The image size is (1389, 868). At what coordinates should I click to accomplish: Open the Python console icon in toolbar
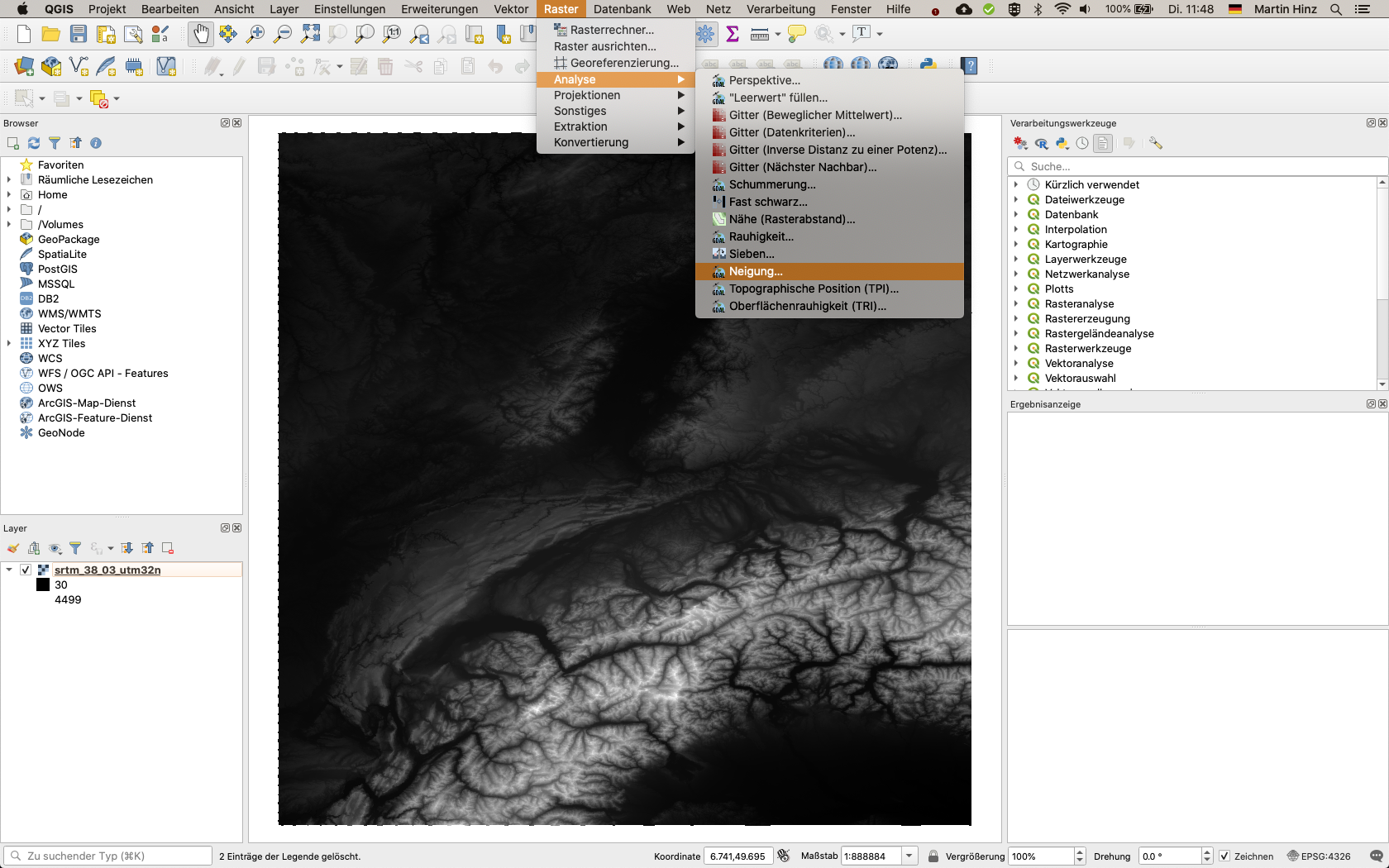[928, 65]
